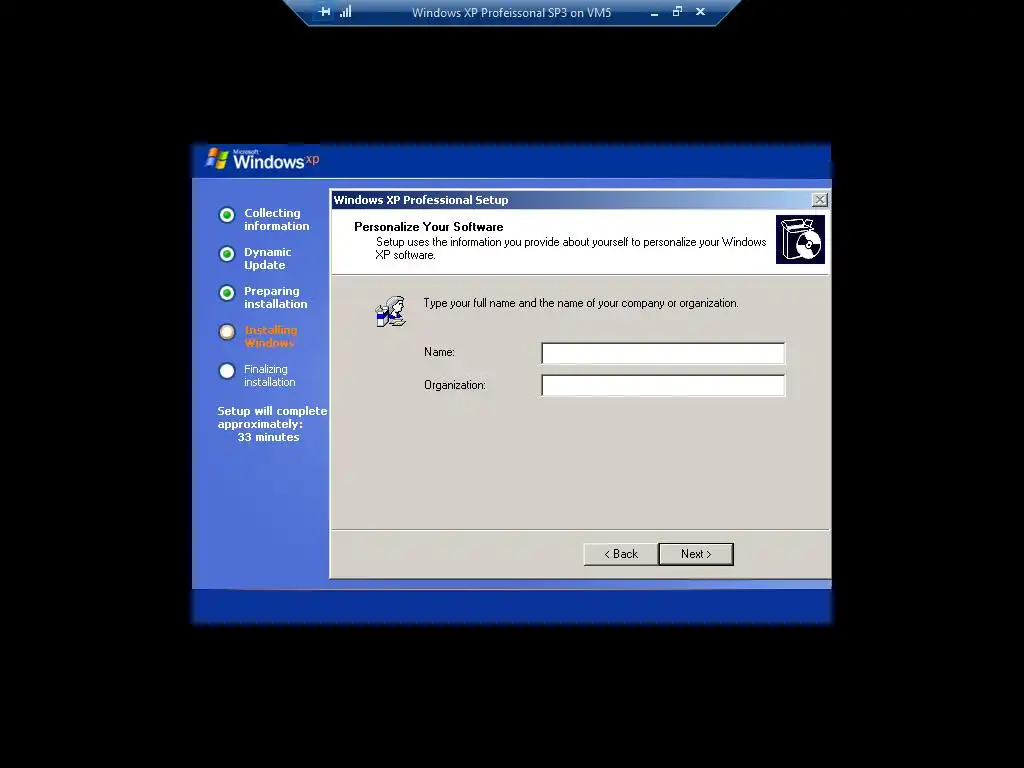The width and height of the screenshot is (1024, 768).
Task: Close the VM connection bar
Action: 700,12
